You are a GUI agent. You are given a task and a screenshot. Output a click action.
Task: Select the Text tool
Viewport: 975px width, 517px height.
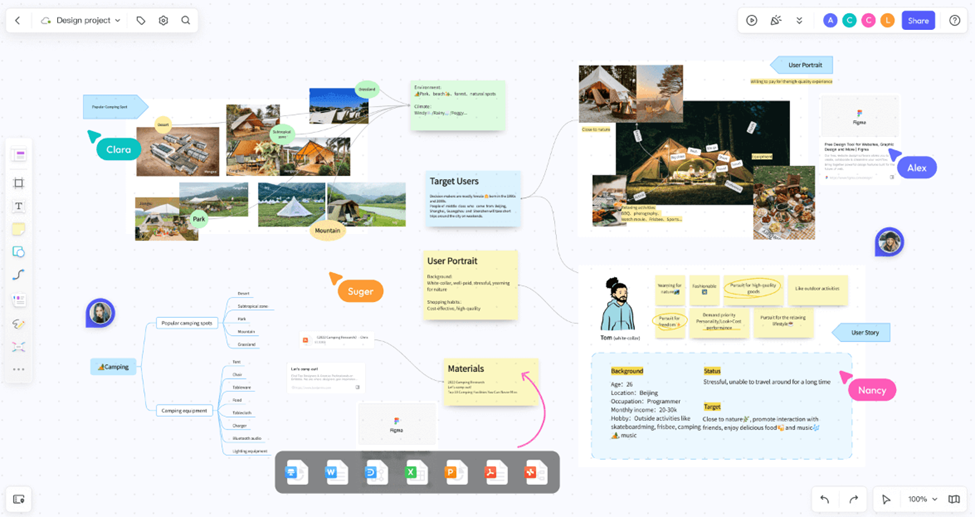[x=18, y=206]
